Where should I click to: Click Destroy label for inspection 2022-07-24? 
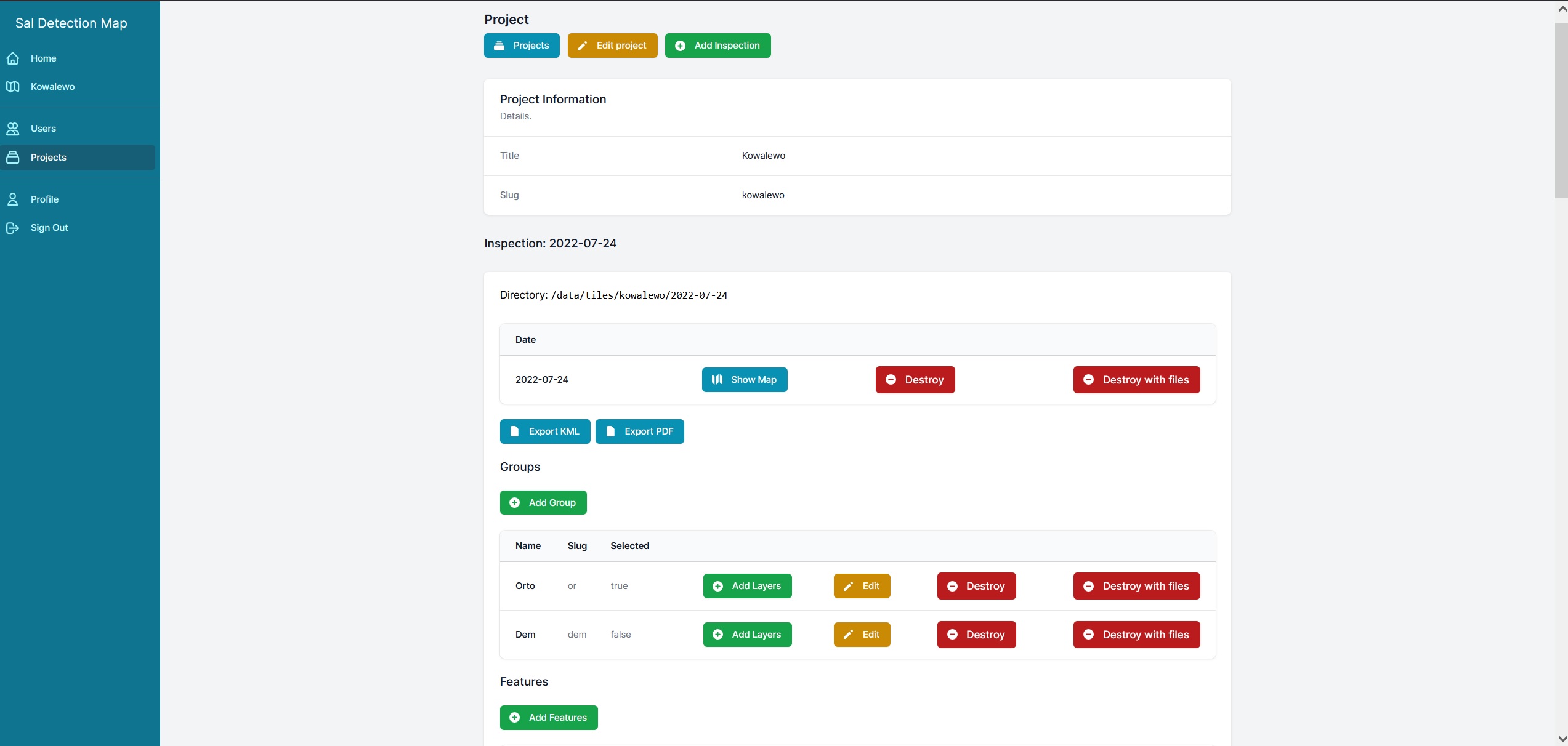coord(924,380)
